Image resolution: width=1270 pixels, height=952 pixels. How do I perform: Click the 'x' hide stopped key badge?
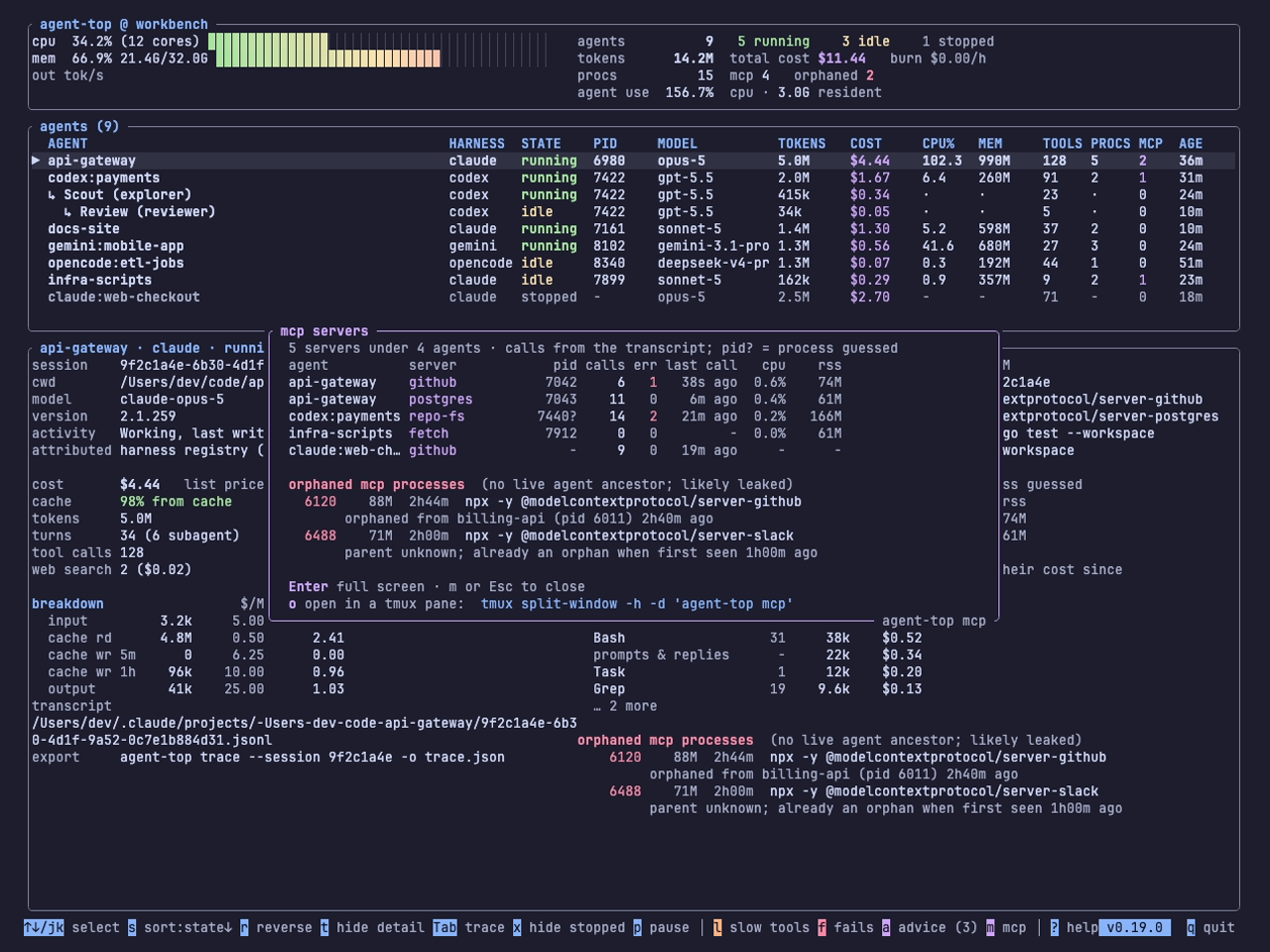517,927
